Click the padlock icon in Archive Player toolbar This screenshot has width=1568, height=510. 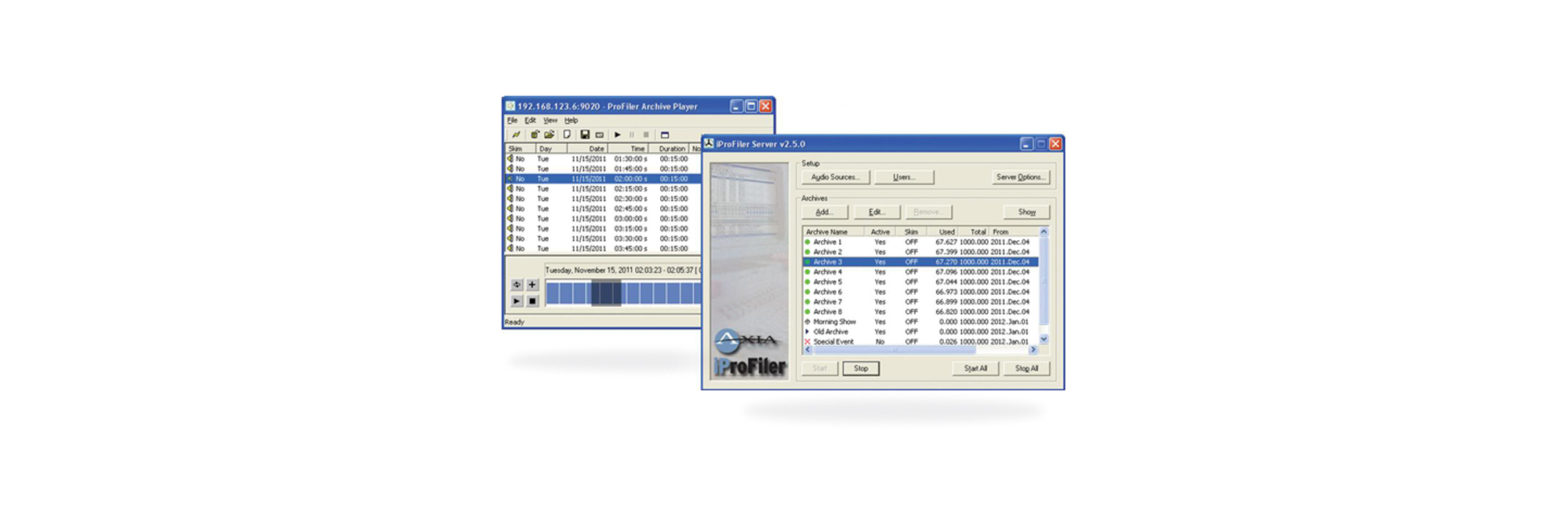535,135
